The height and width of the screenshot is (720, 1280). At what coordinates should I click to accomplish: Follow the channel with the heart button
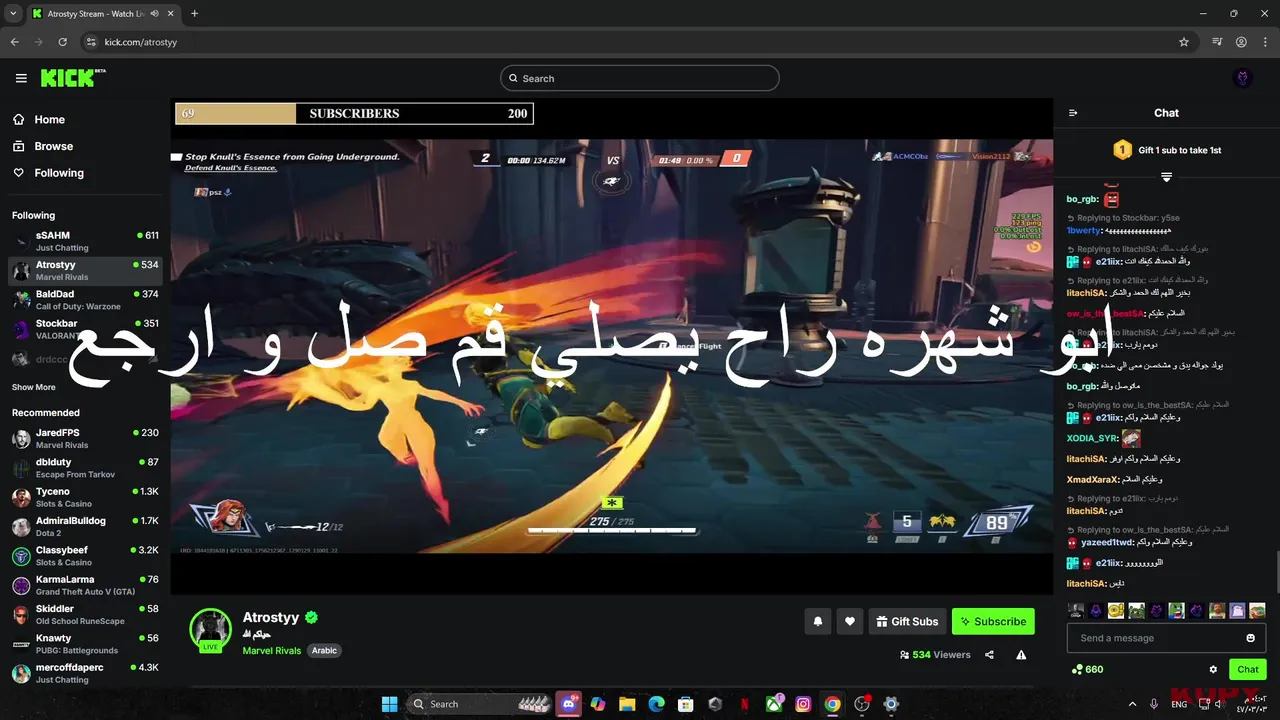tap(850, 621)
